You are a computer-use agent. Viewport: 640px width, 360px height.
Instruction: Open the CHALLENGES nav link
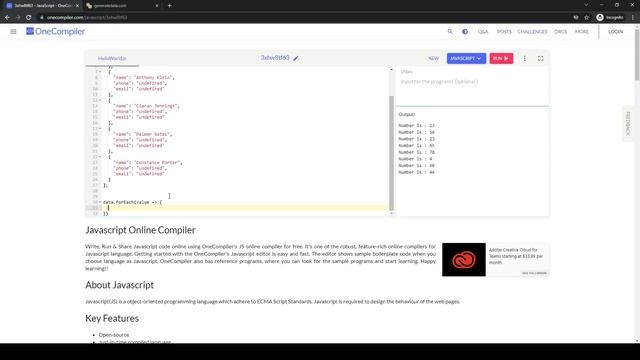tap(532, 31)
